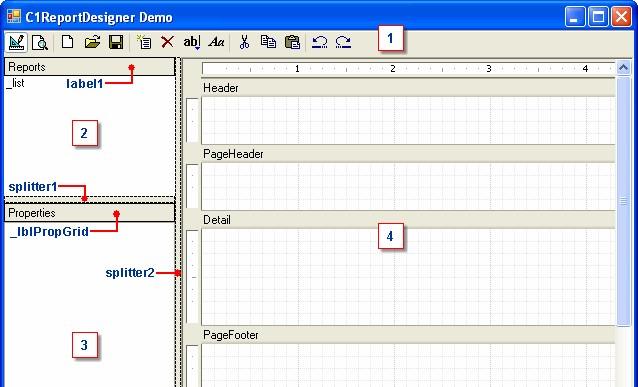Redo the last undone action

[343, 42]
